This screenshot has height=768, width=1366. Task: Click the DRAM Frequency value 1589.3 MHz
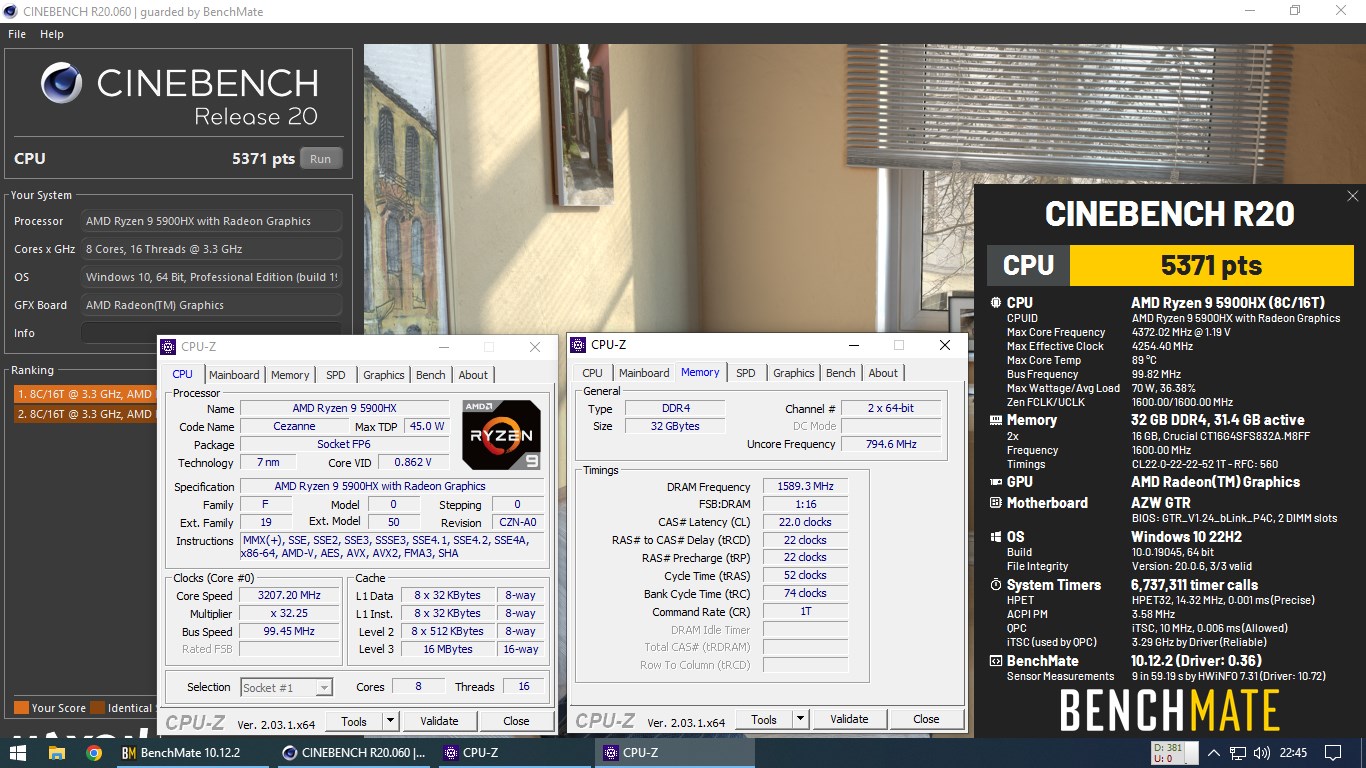[x=805, y=486]
